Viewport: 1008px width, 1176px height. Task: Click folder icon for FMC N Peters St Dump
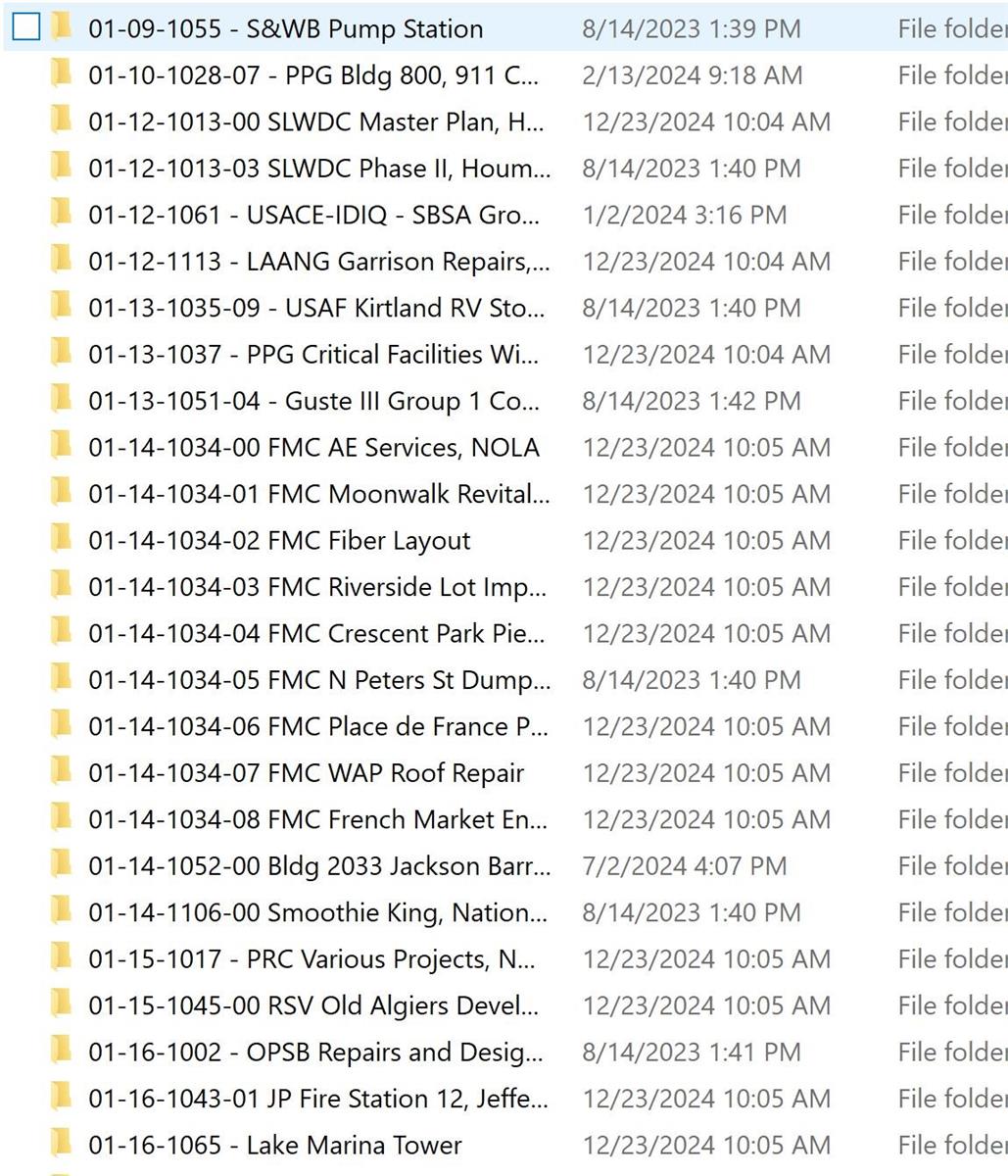tap(62, 679)
